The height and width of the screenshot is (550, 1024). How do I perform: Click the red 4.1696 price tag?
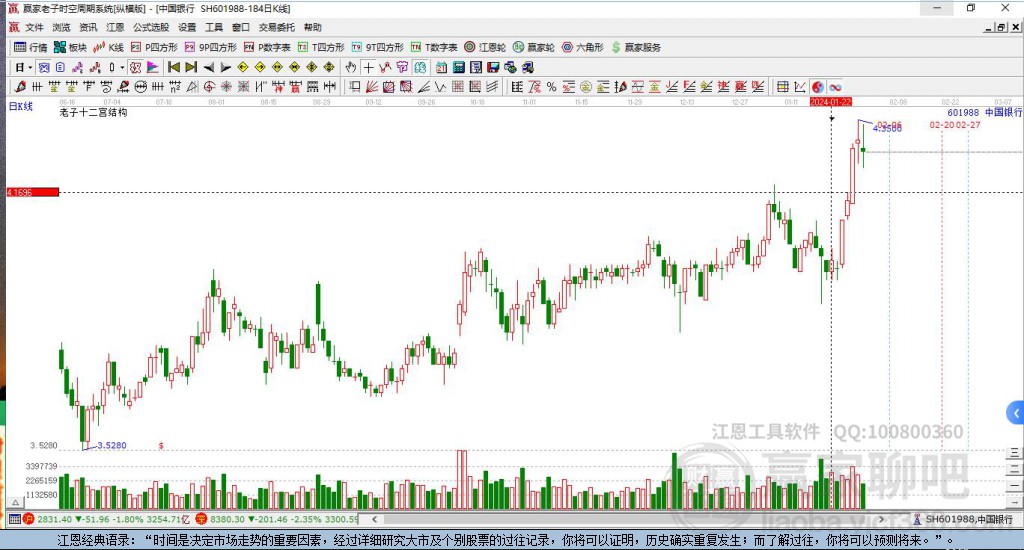pyautogui.click(x=33, y=192)
